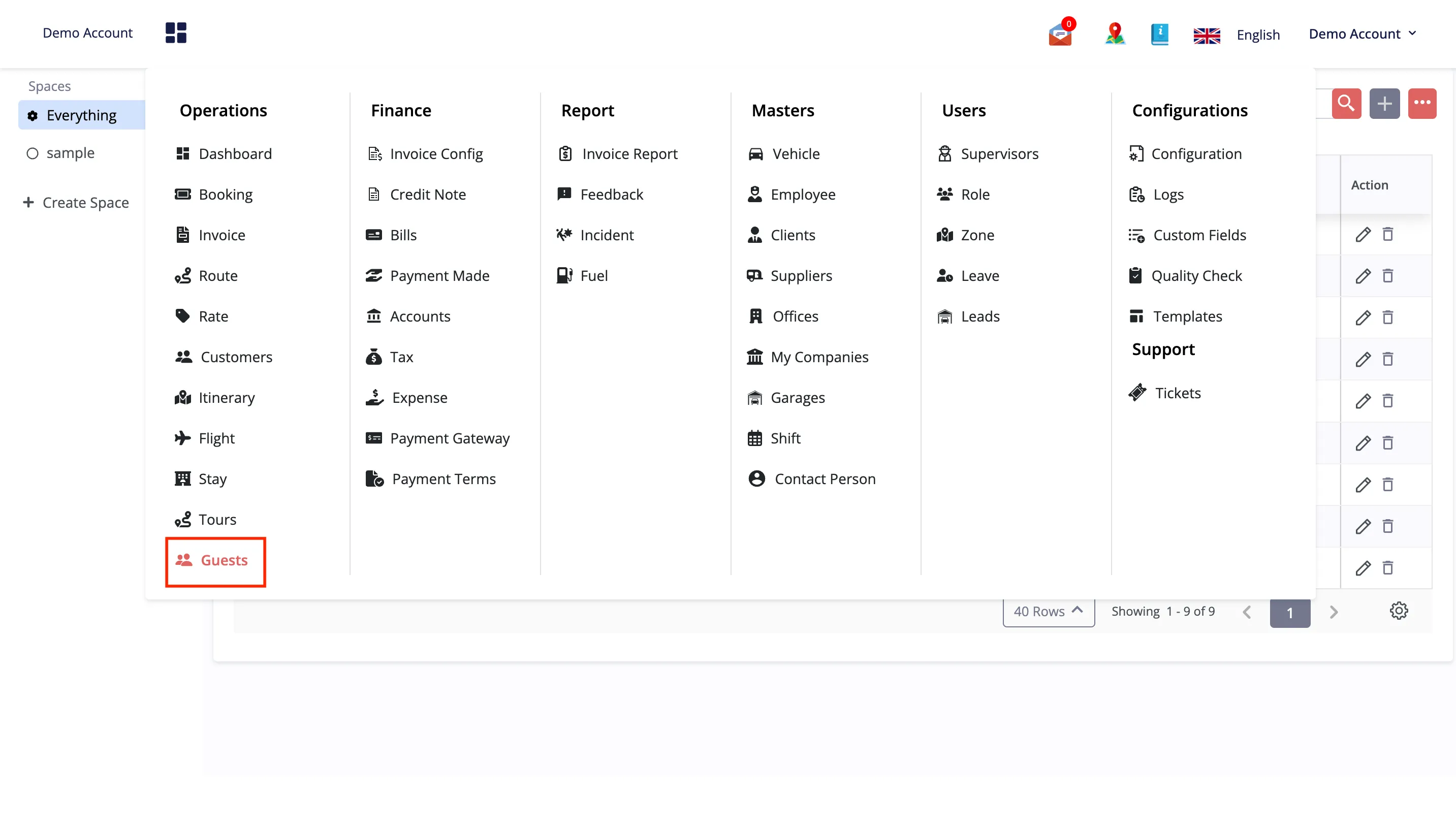The image size is (1456, 827).
Task: Open Accounts menu item
Action: click(x=408, y=316)
